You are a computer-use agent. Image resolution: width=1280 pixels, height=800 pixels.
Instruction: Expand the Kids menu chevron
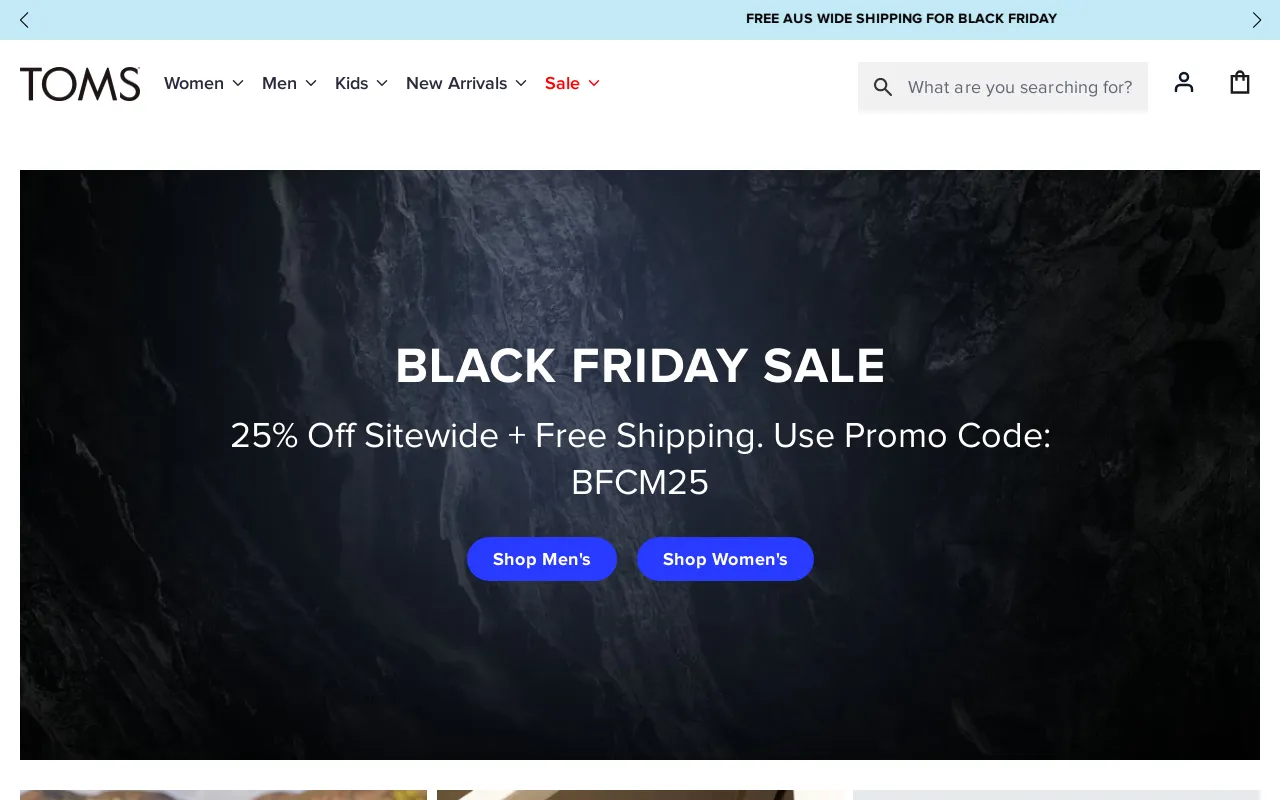tap(382, 83)
